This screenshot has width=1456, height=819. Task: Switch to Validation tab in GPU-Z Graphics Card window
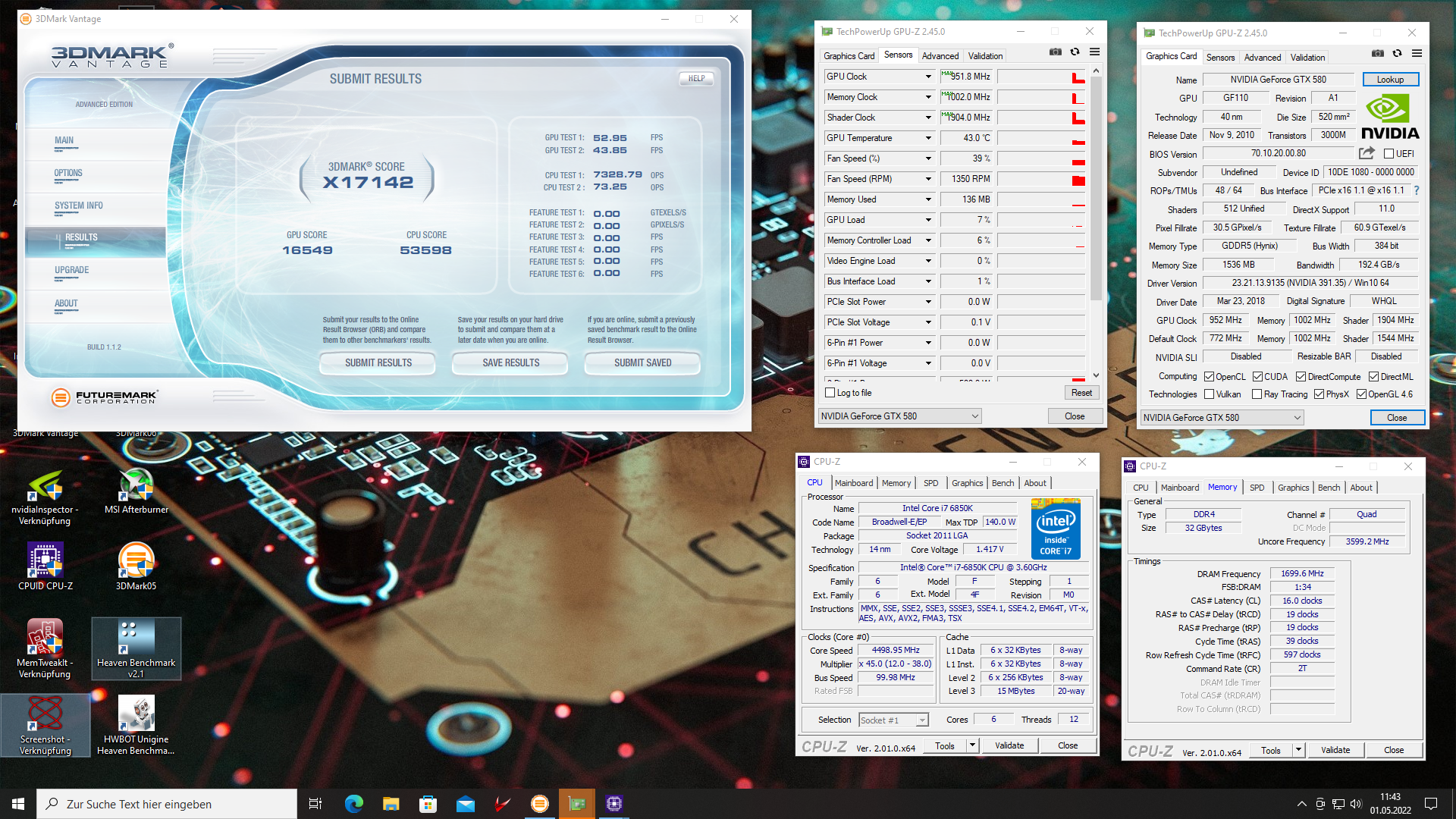1307,58
